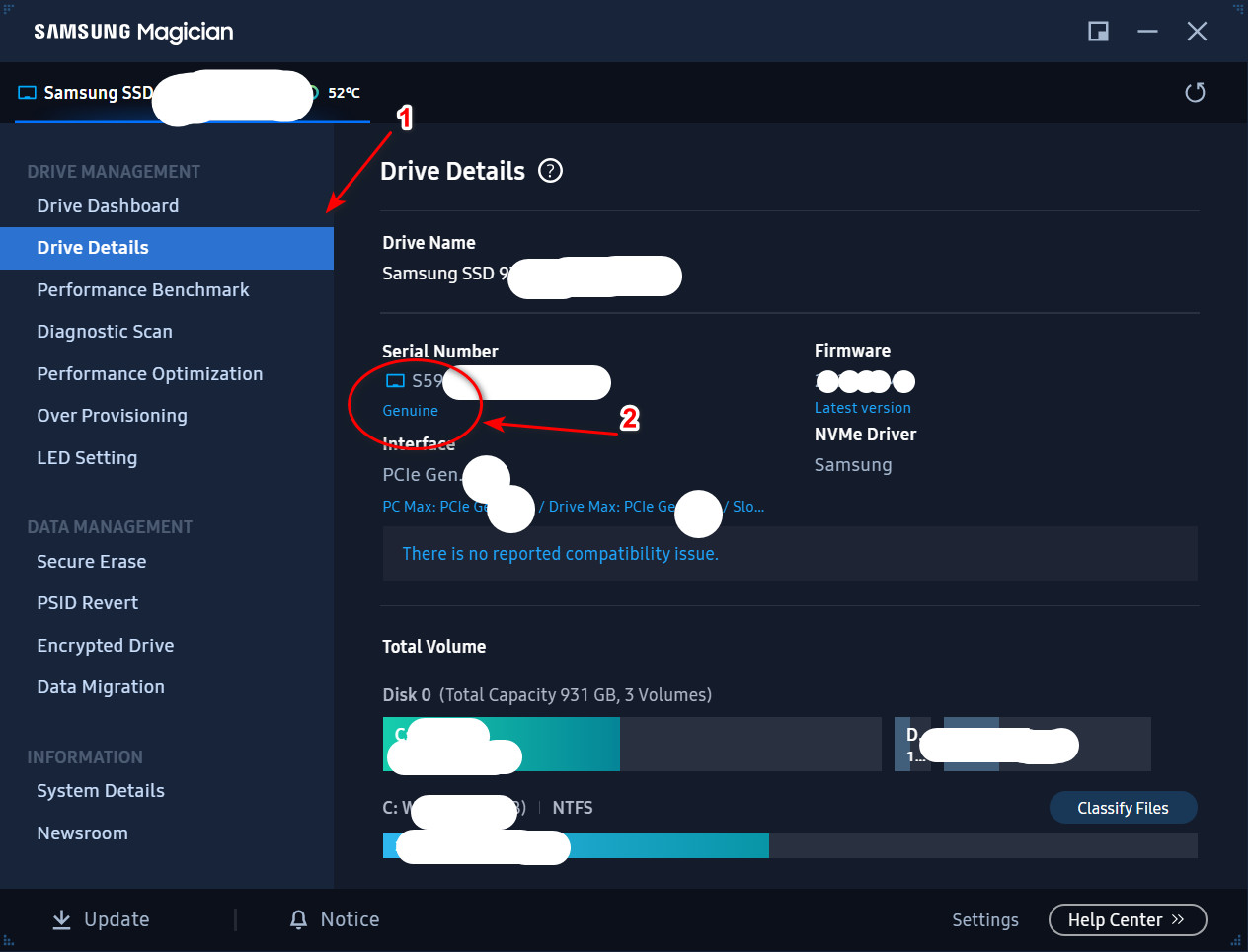
Task: Open the Help Center button
Action: click(x=1127, y=919)
